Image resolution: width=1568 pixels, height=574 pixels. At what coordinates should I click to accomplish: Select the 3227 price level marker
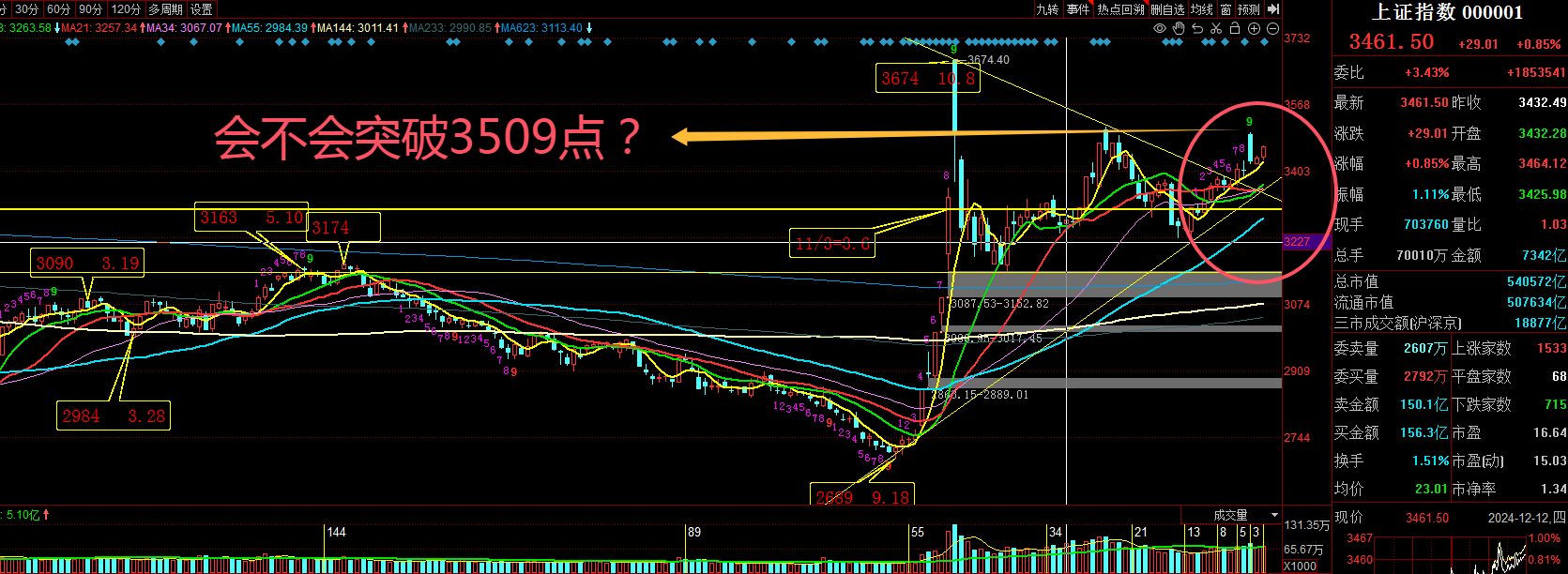[x=1297, y=242]
